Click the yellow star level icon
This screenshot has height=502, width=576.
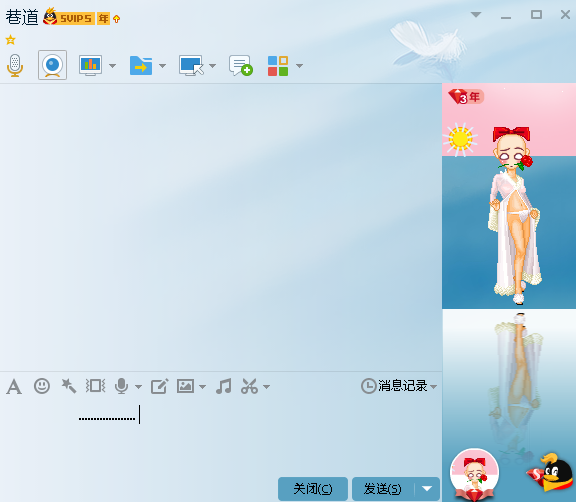click(10, 40)
